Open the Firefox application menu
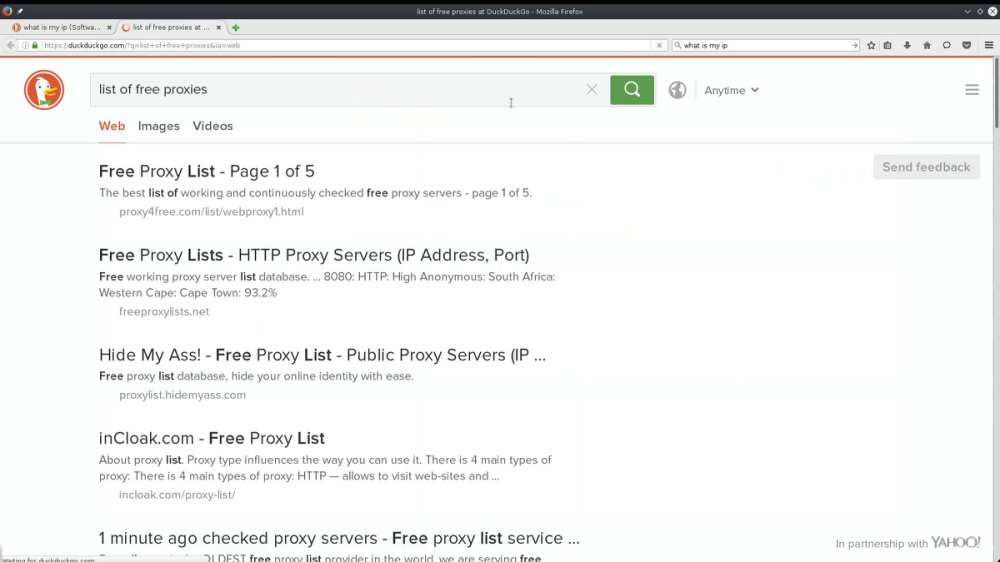1000x562 pixels. coord(989,45)
